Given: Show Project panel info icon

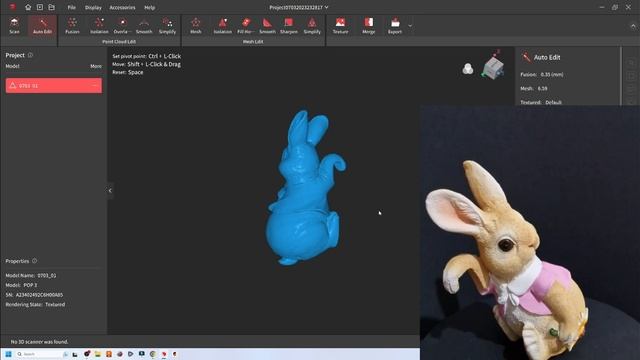Looking at the screenshot, I should pos(30,55).
